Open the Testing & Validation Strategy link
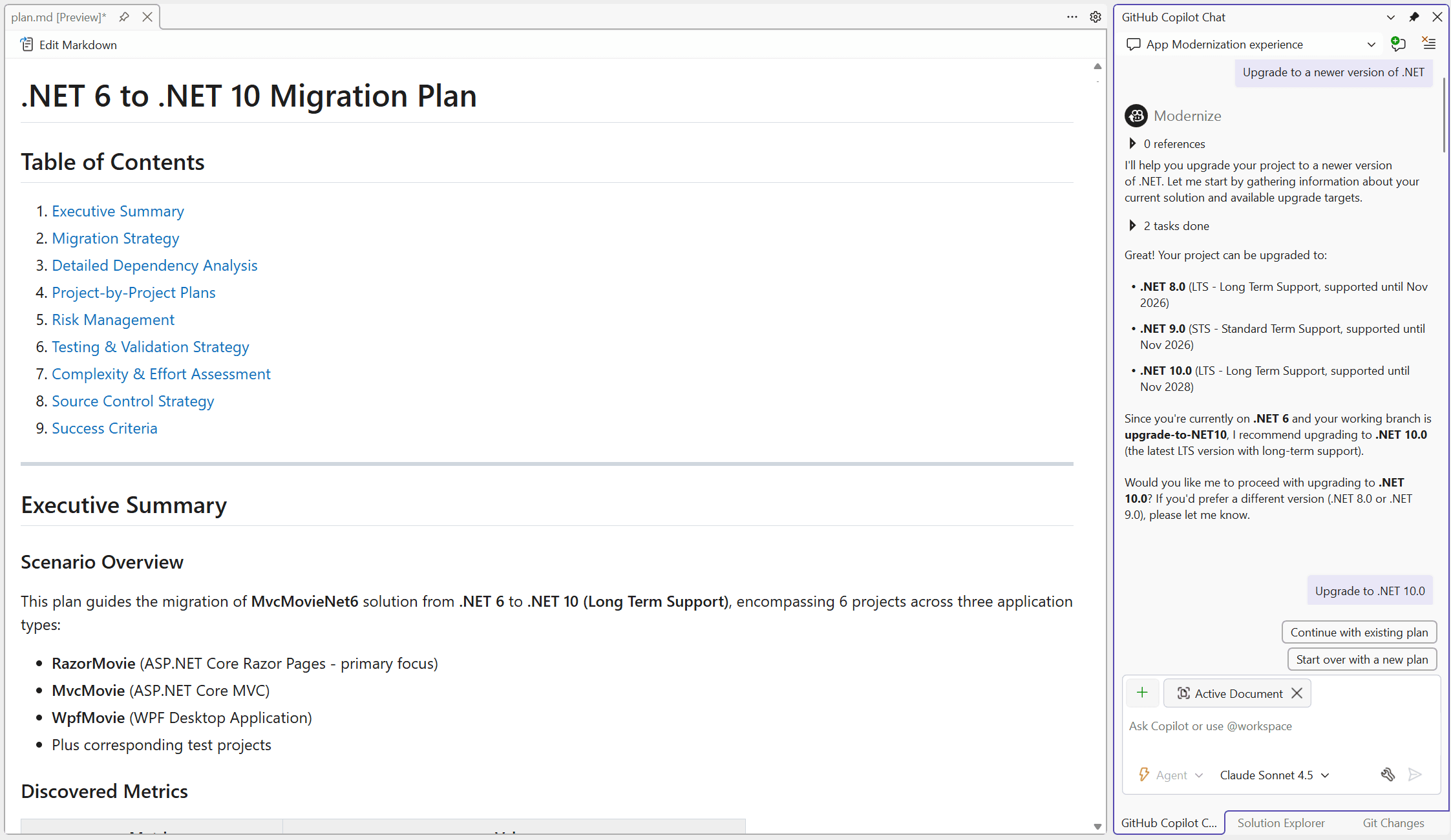The width and height of the screenshot is (1451, 840). point(150,347)
